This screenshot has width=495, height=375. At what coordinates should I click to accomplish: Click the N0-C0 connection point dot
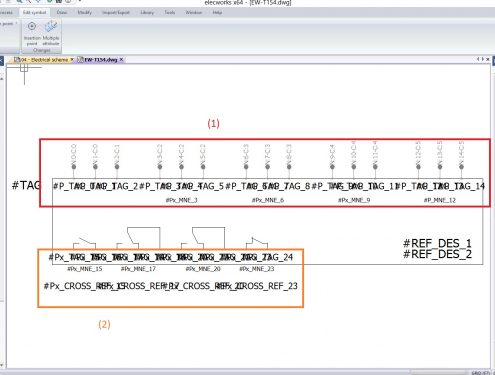[x=74, y=167]
